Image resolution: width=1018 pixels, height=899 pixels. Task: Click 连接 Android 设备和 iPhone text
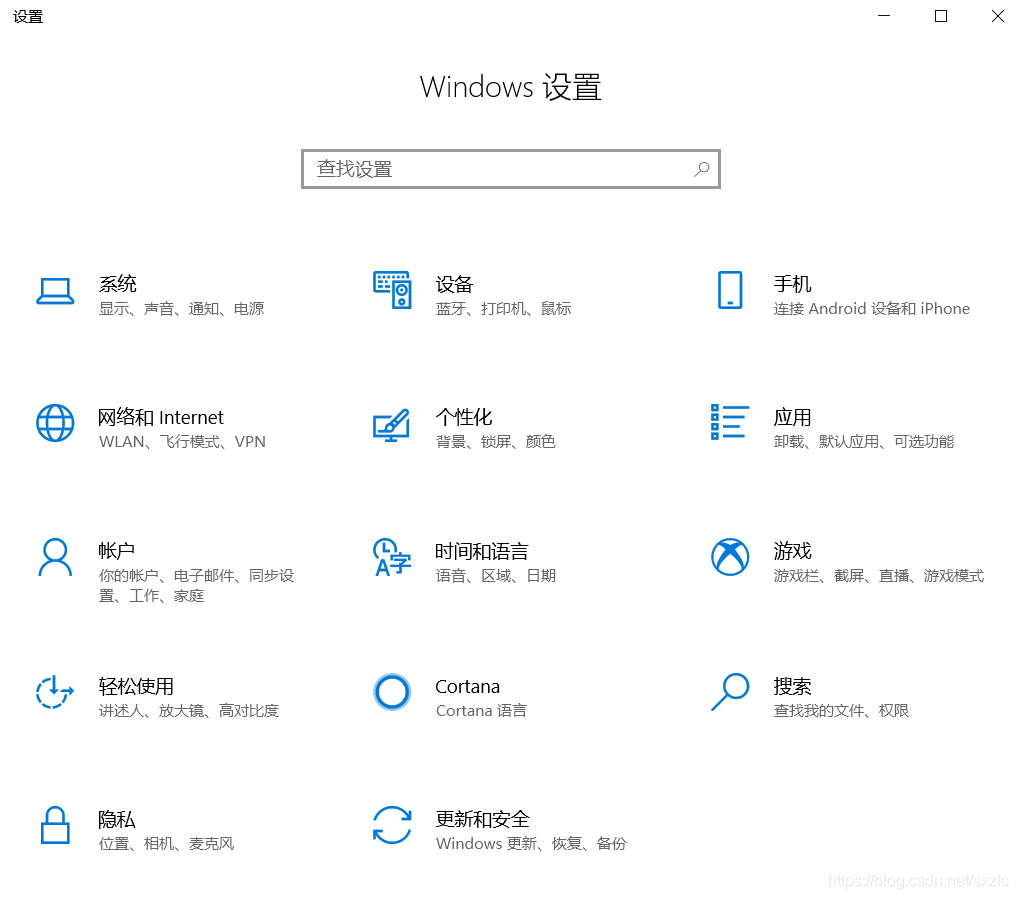872,309
